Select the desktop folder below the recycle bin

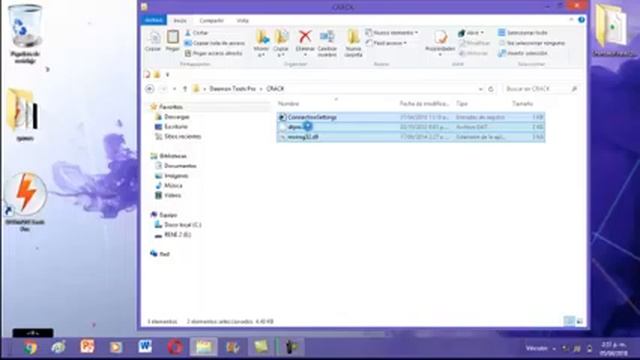click(x=24, y=115)
